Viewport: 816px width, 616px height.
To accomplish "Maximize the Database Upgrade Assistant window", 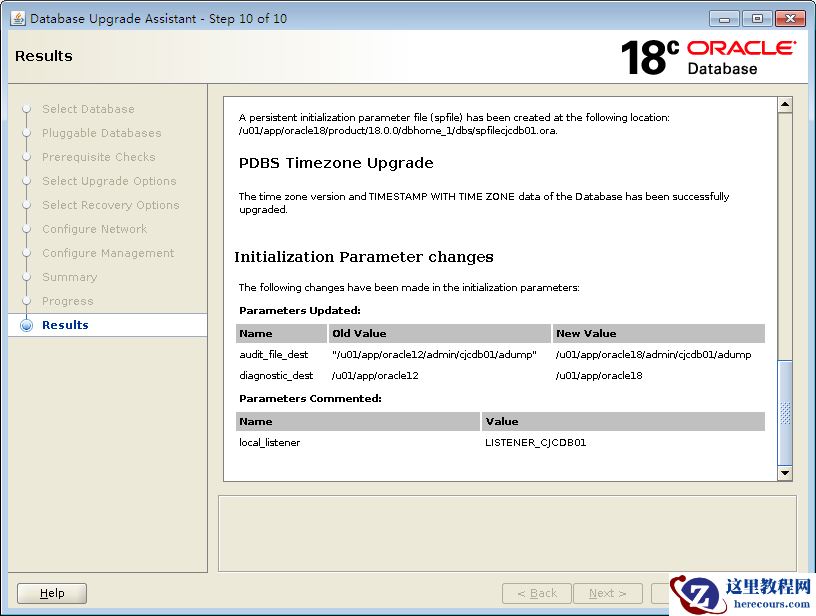I will [755, 18].
